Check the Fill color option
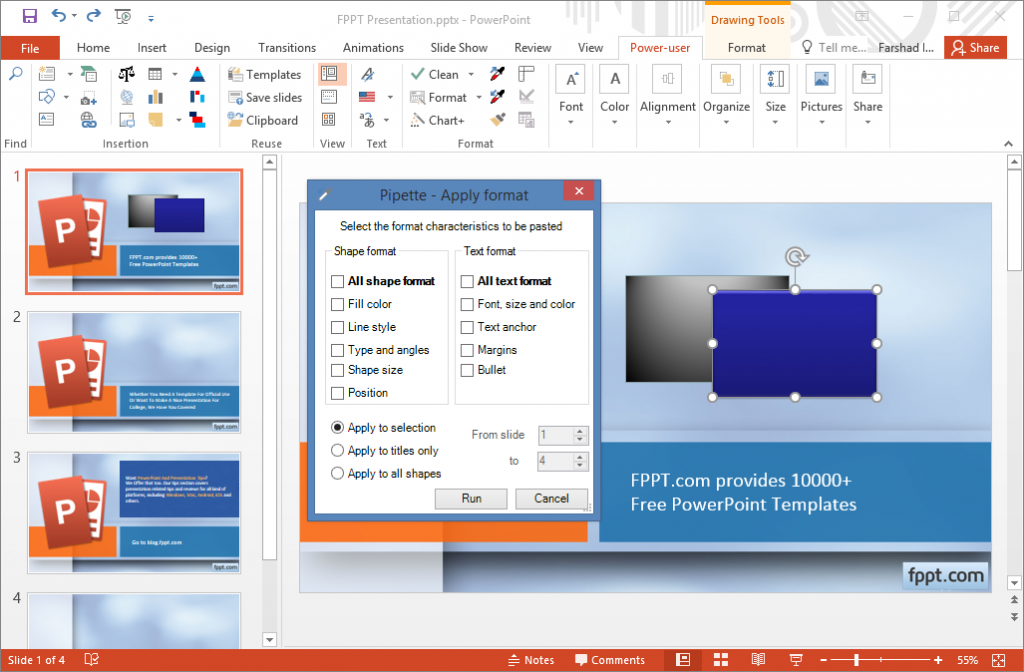Screen dimensions: 1024x672 click(x=337, y=304)
